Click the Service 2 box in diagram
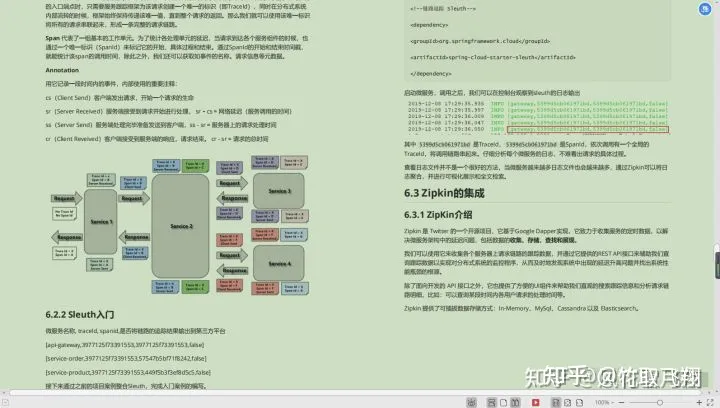720x408 pixels. point(180,226)
